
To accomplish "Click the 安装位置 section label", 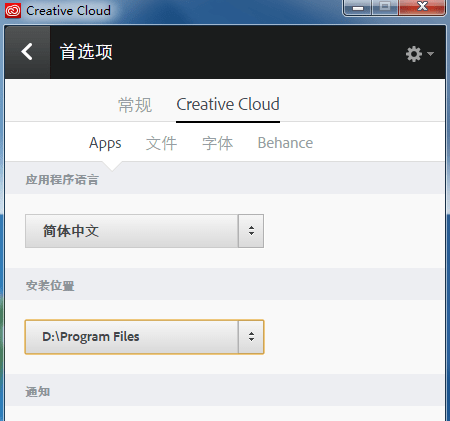I will pos(50,286).
